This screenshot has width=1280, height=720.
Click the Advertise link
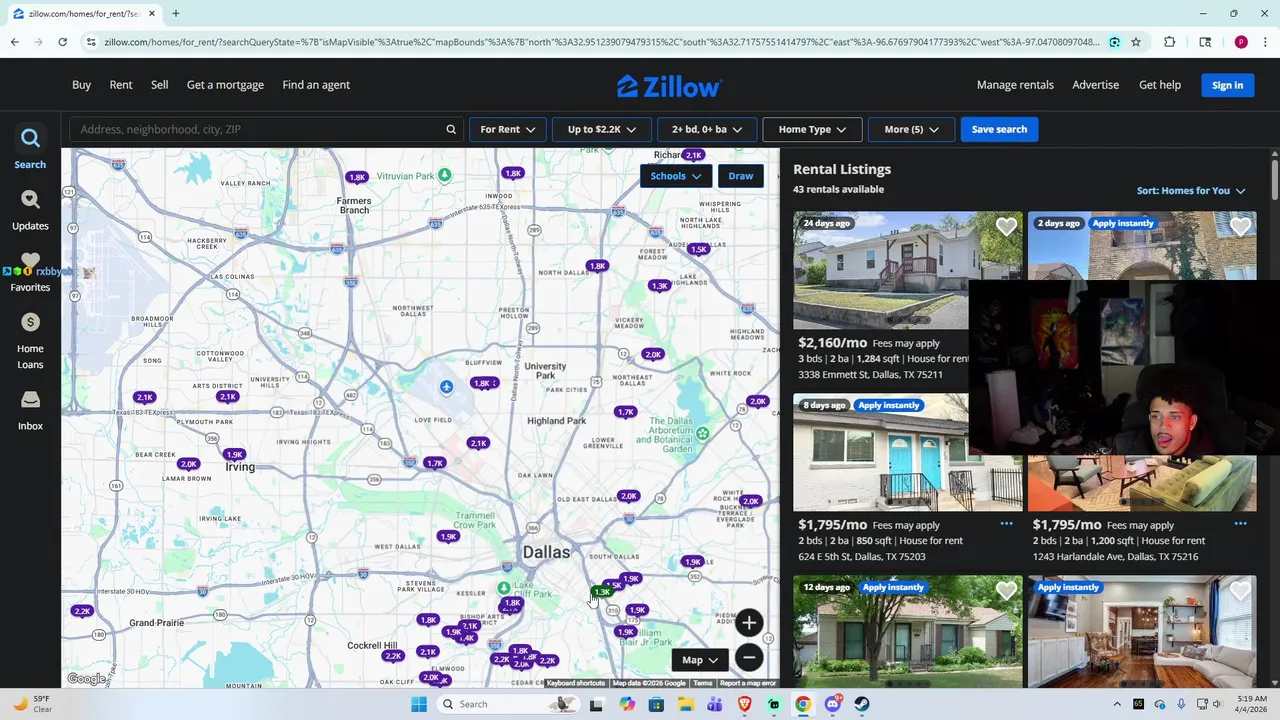click(1095, 85)
